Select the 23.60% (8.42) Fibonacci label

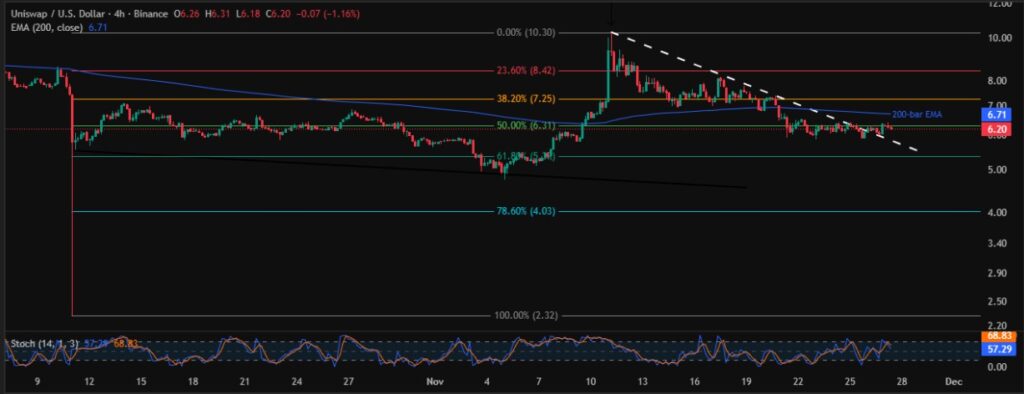[526, 71]
